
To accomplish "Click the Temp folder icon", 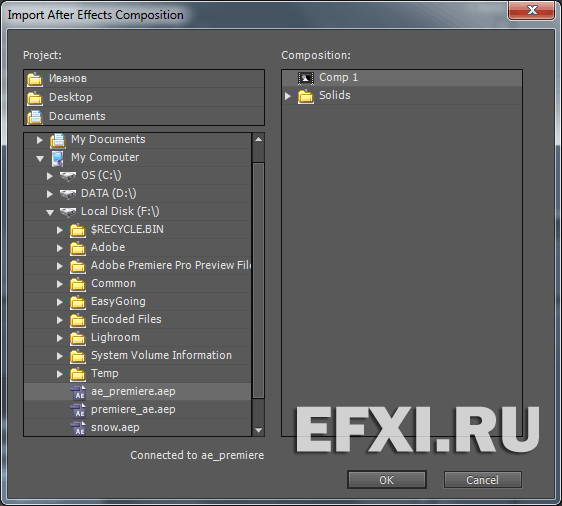I will (77, 374).
